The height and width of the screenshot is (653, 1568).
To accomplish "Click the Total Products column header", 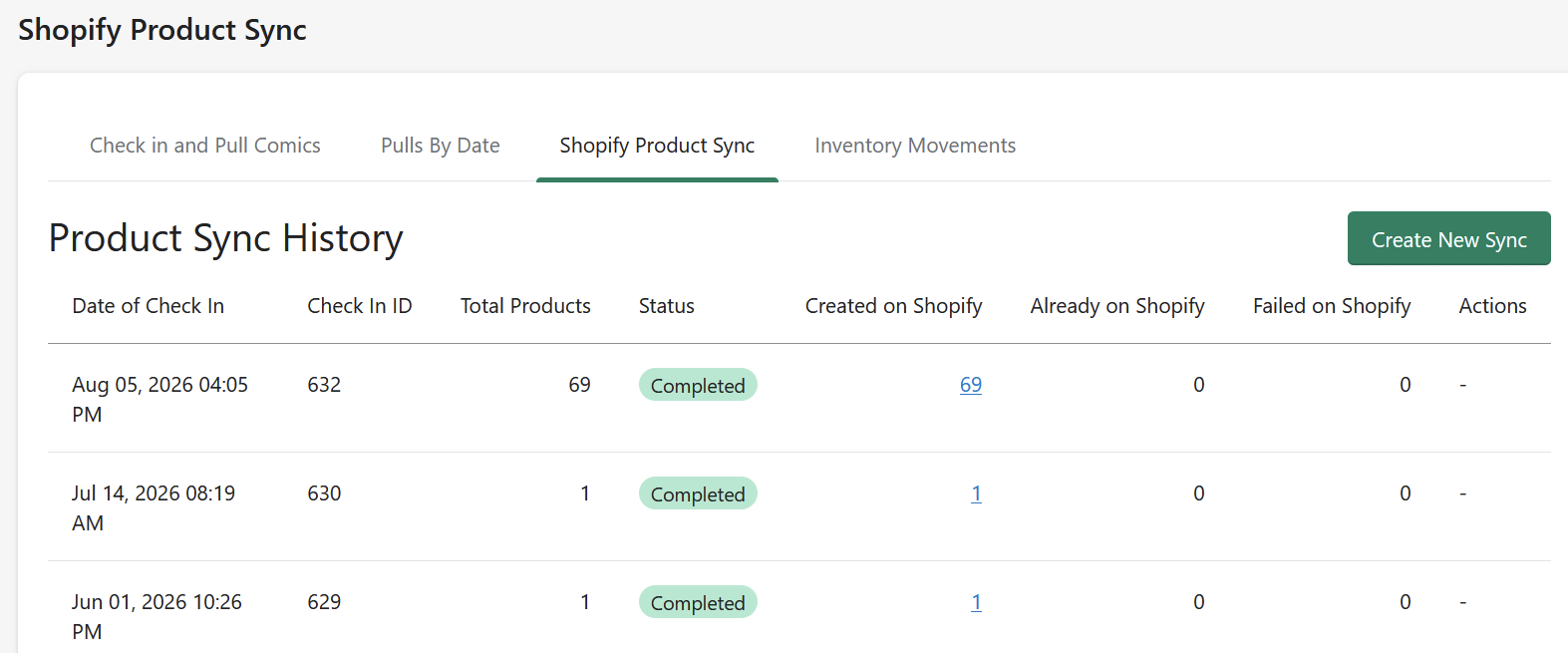I will [525, 306].
